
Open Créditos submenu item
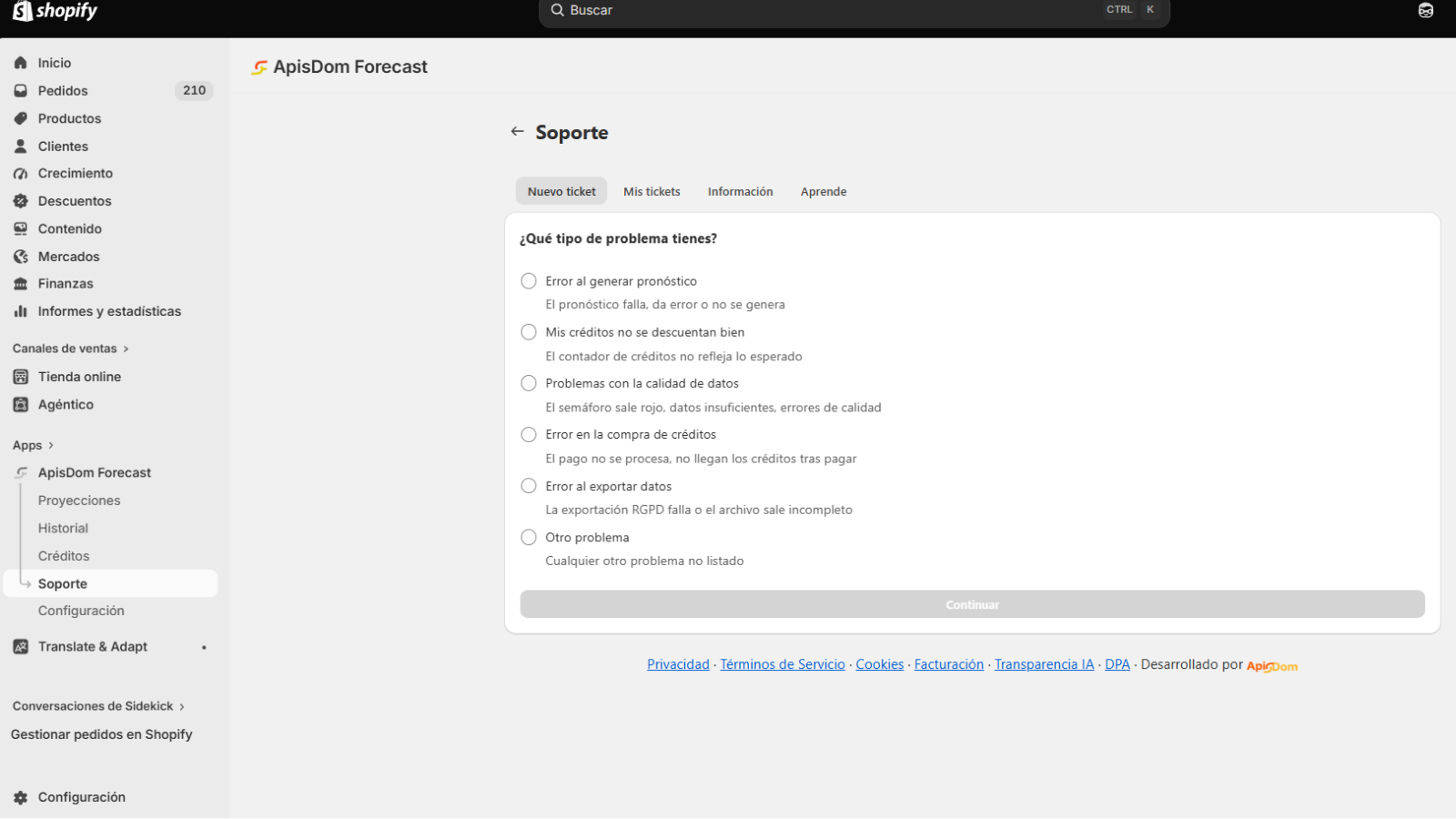[x=64, y=556]
